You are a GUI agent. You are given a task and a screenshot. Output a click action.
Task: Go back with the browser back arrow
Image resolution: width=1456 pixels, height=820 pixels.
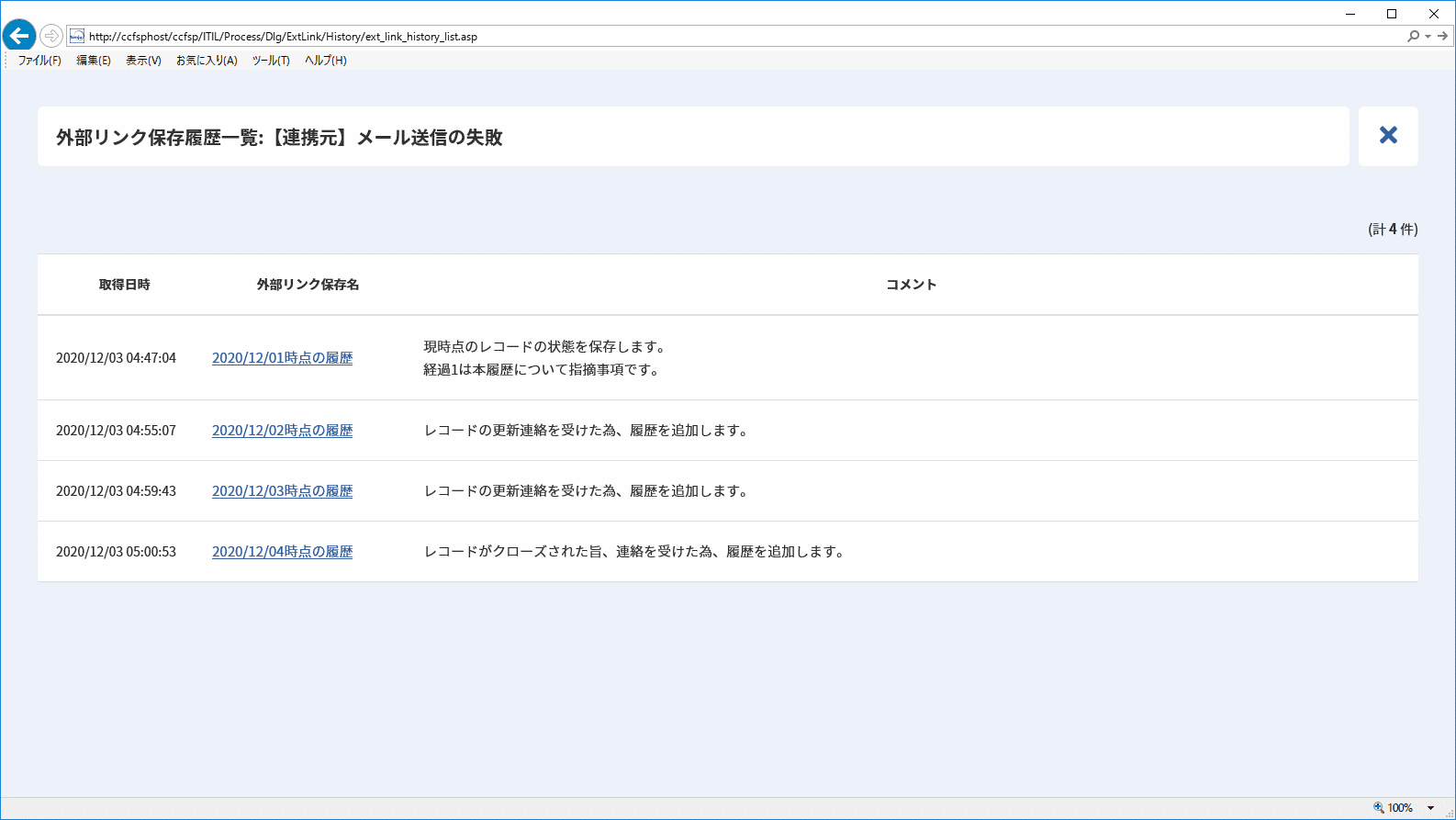[x=18, y=36]
